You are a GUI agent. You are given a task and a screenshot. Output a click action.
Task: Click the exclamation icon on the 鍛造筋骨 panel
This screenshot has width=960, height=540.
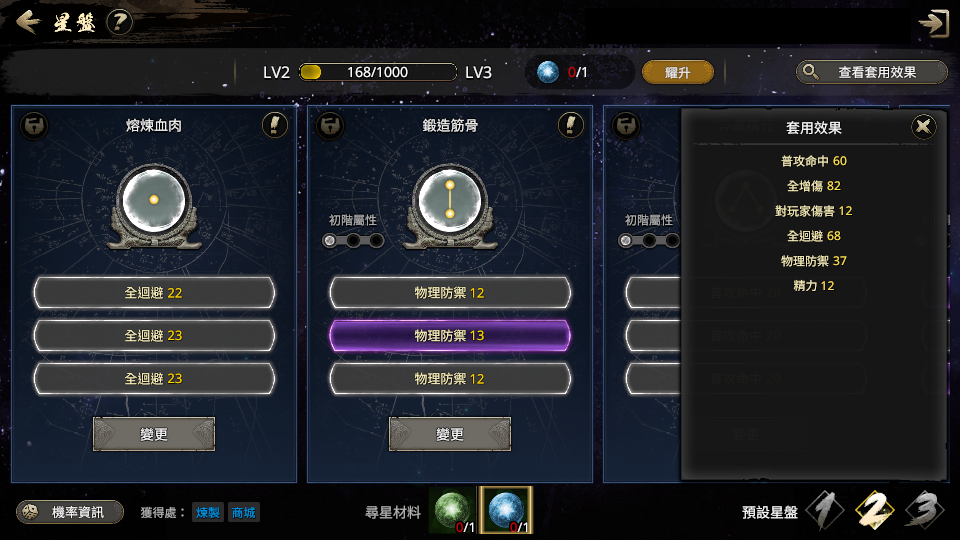tap(571, 126)
